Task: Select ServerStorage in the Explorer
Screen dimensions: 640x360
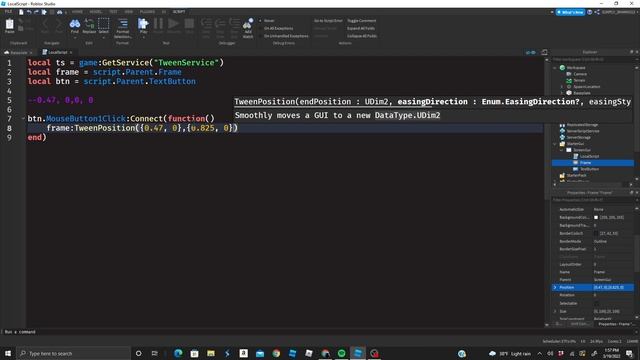Action: pyautogui.click(x=575, y=137)
